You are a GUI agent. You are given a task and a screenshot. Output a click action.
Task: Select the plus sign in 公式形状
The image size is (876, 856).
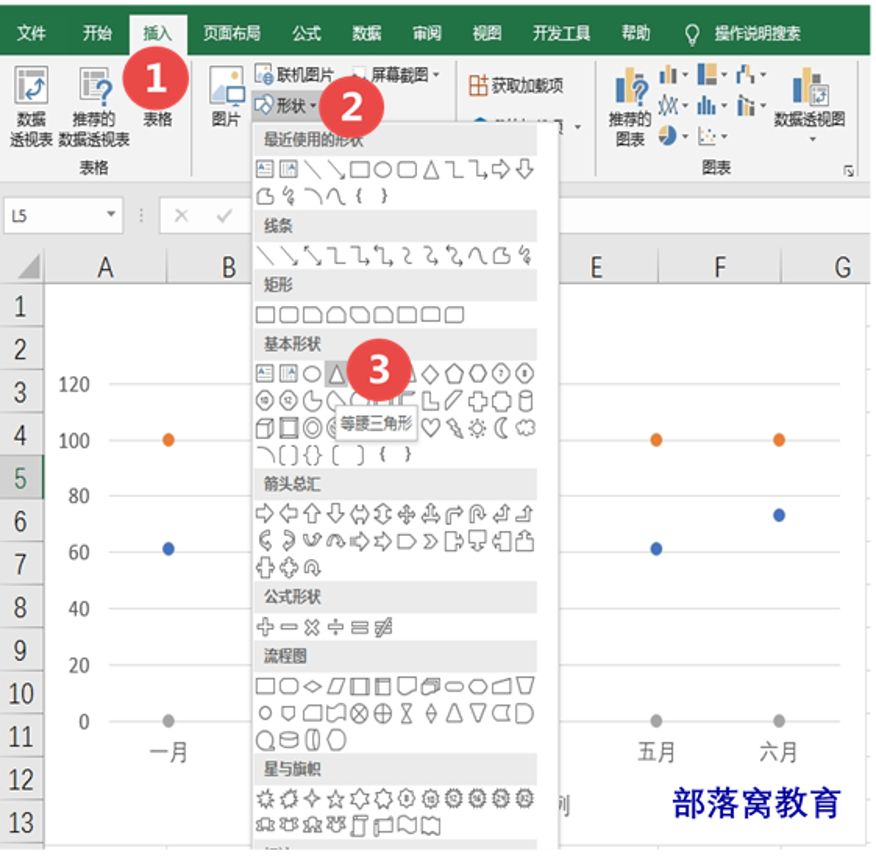coord(265,627)
